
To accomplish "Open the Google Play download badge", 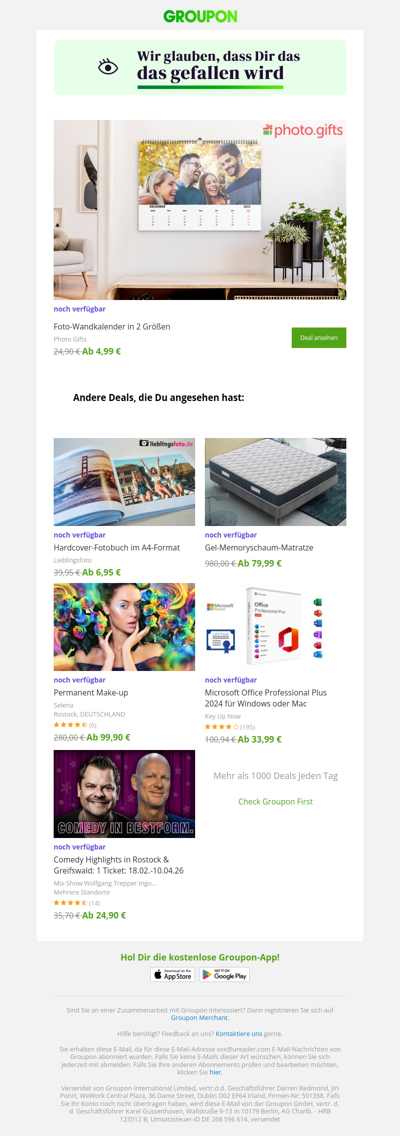I will pos(225,974).
